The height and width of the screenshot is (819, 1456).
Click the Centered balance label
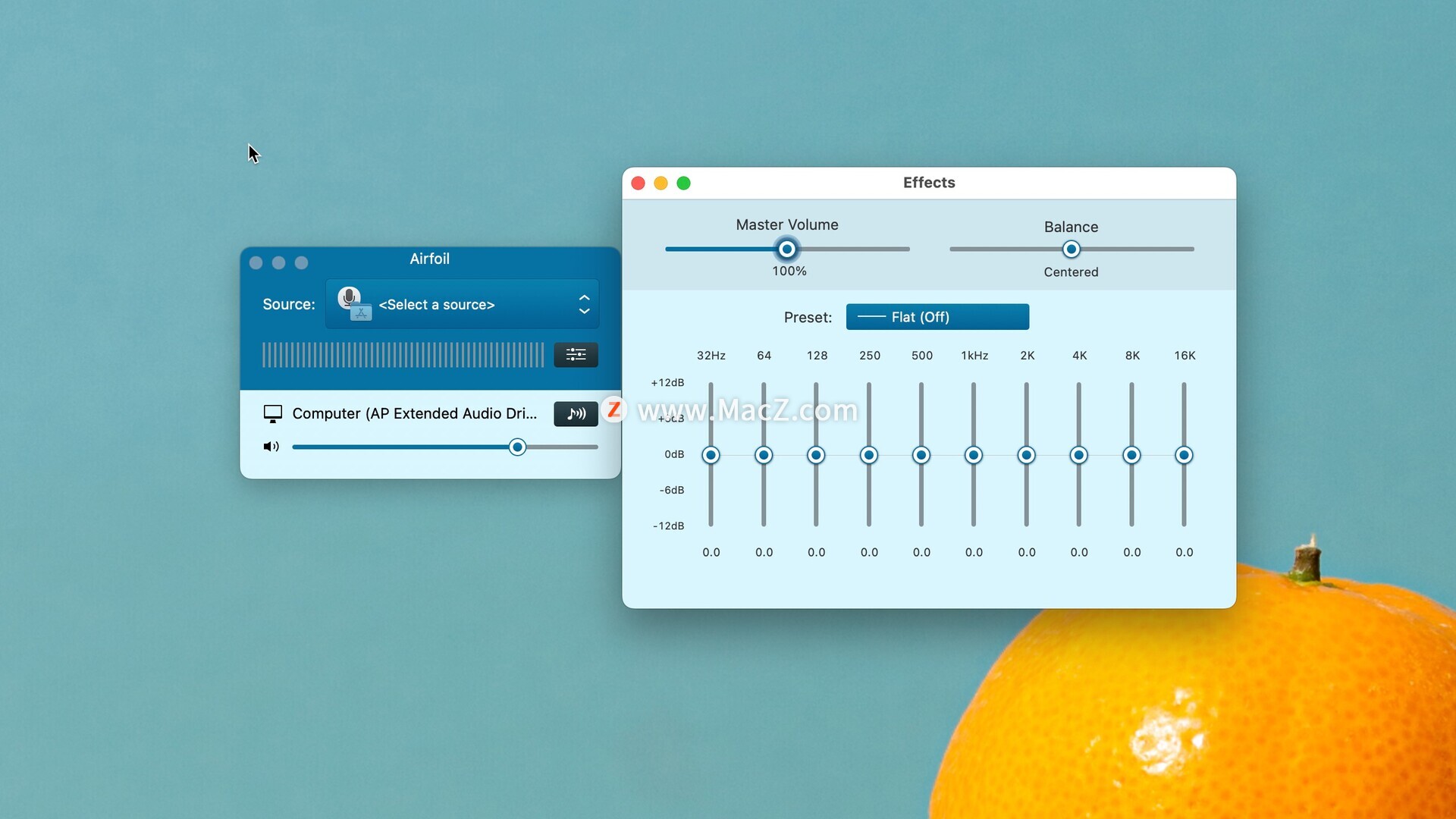click(x=1071, y=272)
